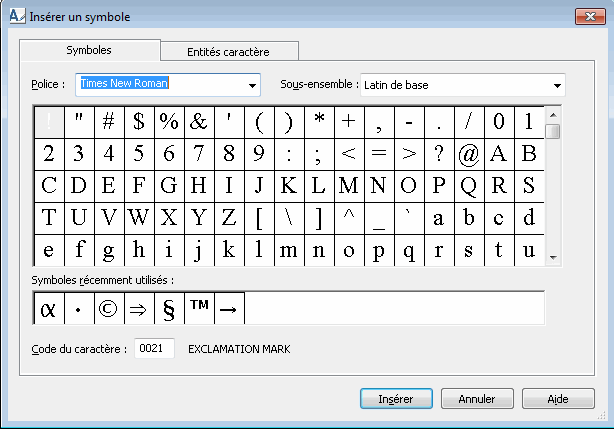Select the equals = symbol

tap(379, 154)
